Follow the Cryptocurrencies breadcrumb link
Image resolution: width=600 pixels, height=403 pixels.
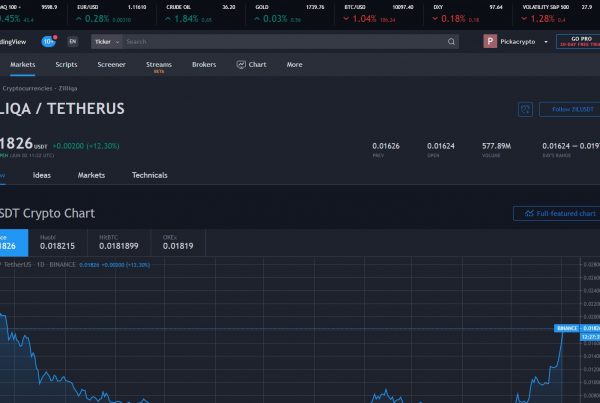point(27,88)
